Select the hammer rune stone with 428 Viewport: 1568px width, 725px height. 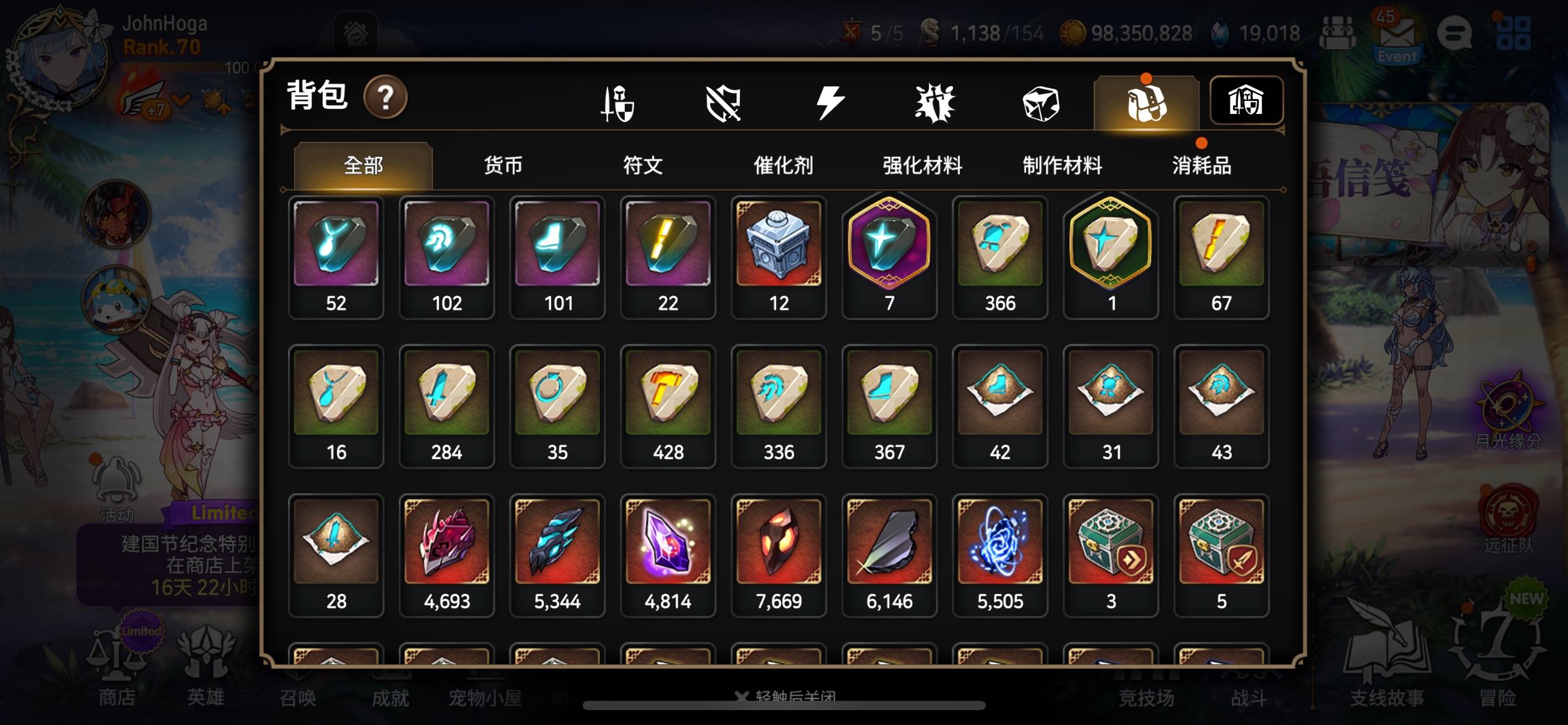point(668,407)
